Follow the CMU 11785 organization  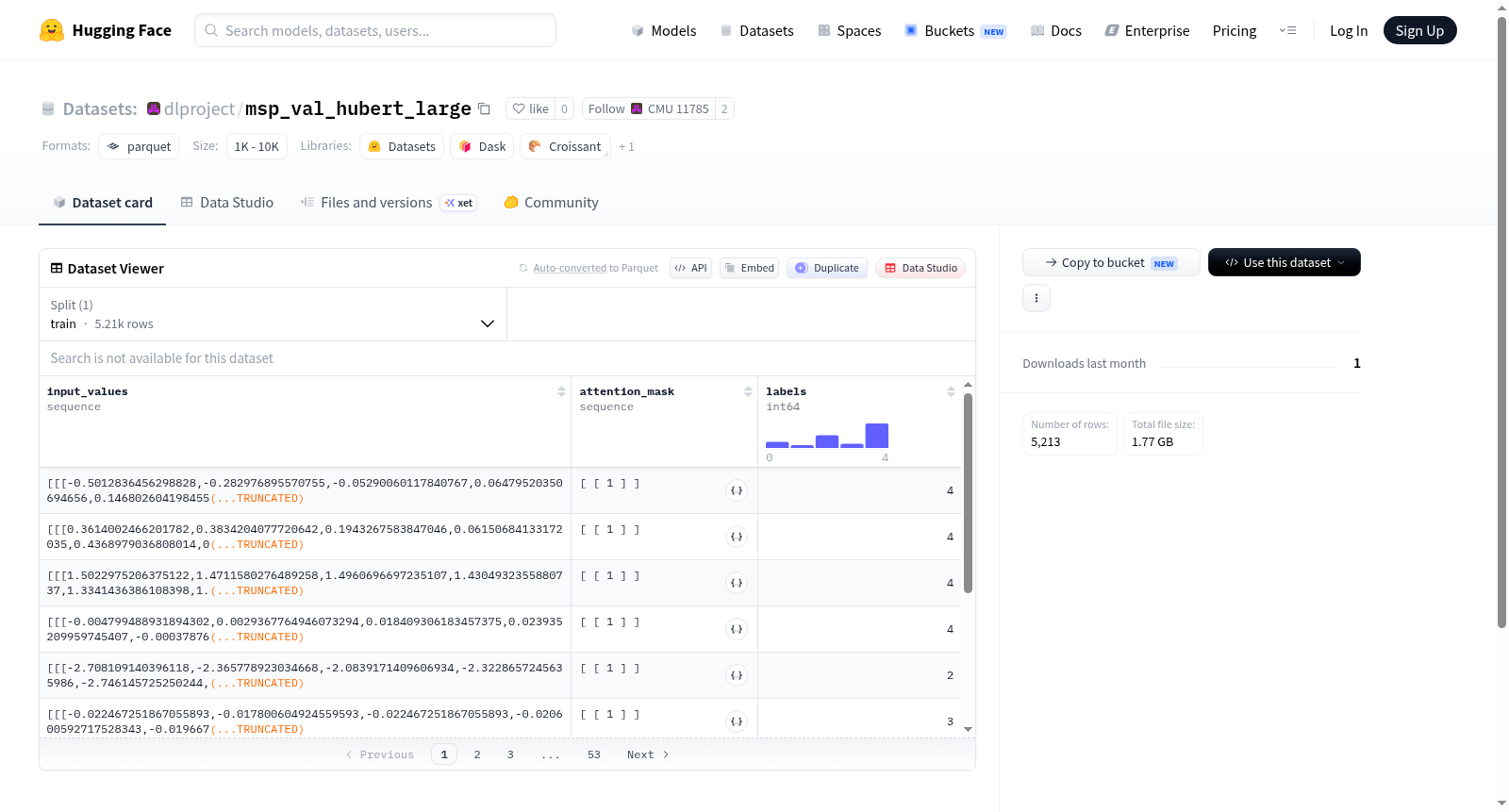point(649,108)
